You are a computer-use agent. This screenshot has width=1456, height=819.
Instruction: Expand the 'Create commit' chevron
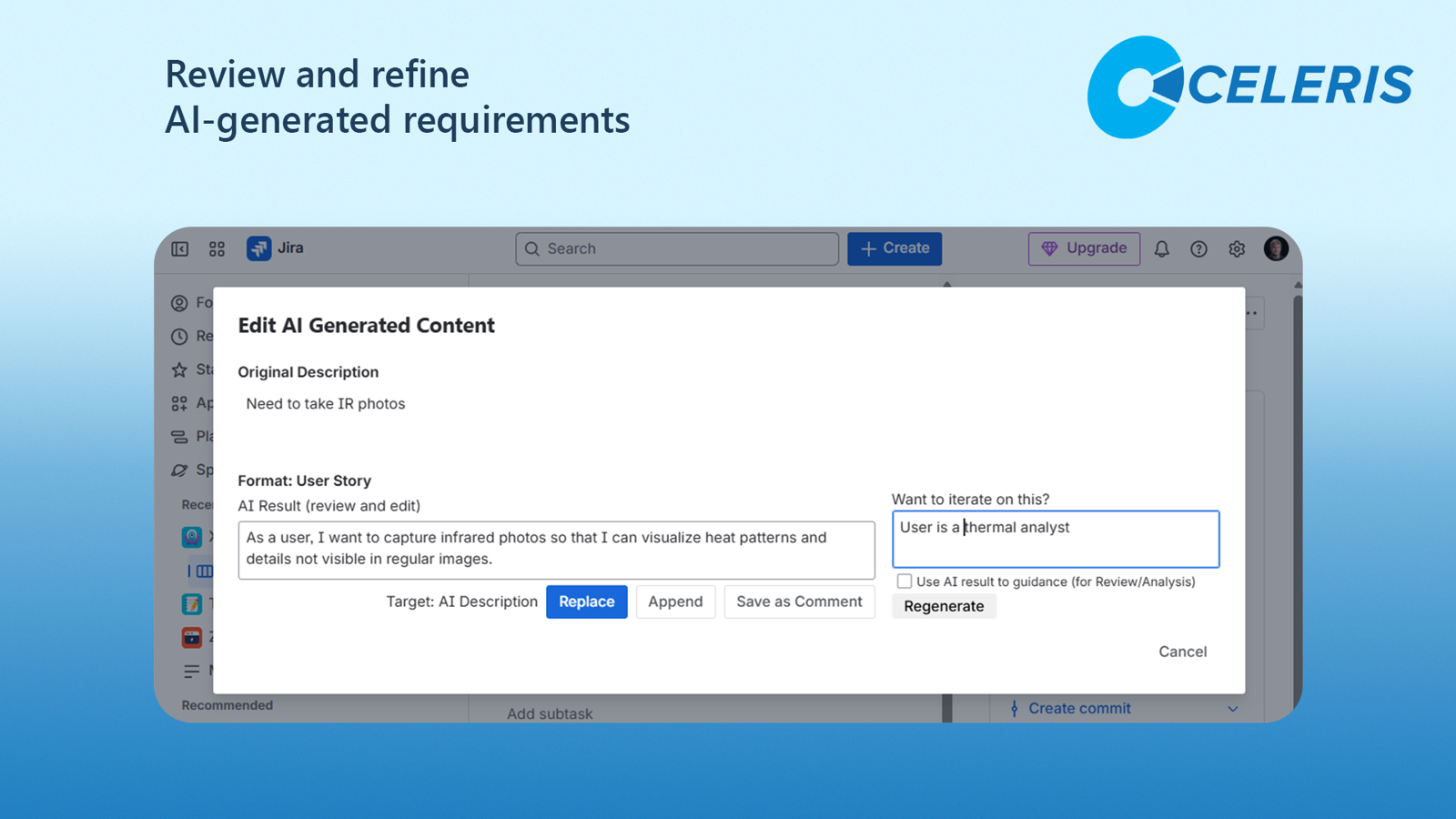pyautogui.click(x=1234, y=708)
